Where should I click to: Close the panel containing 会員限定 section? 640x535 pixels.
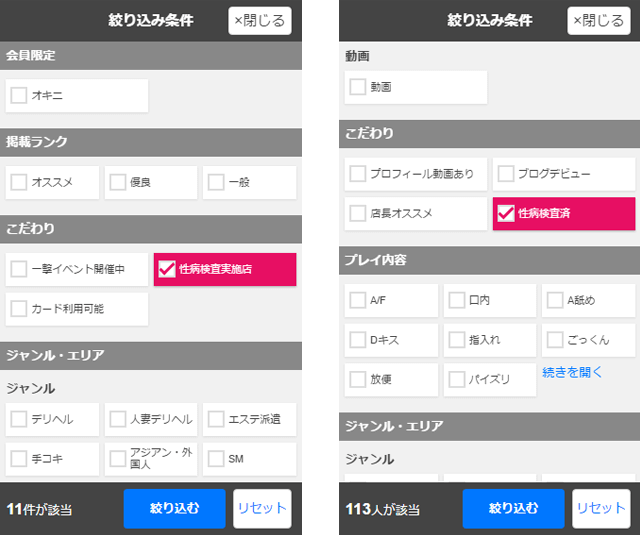click(259, 20)
